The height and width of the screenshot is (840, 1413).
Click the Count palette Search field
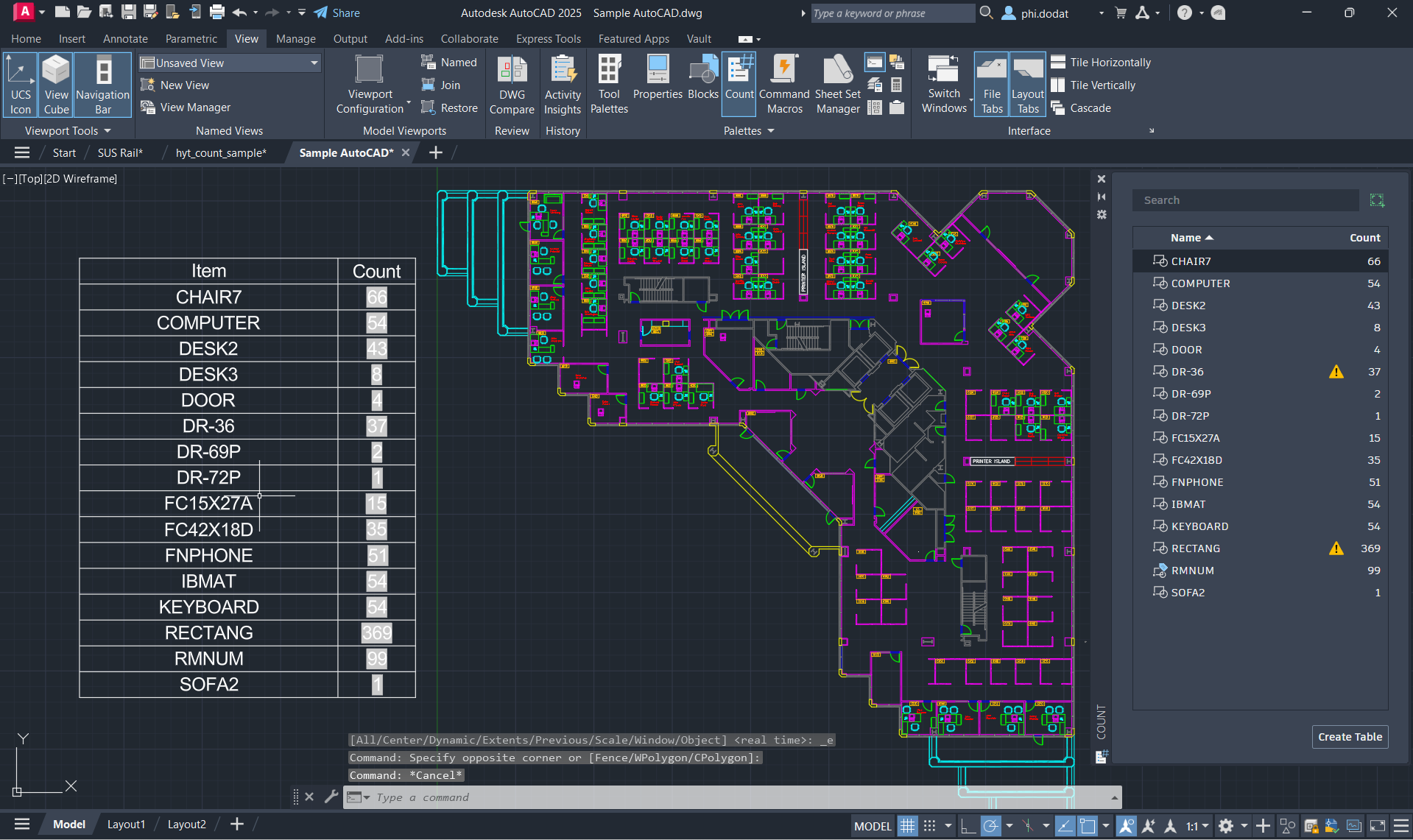(x=1246, y=200)
